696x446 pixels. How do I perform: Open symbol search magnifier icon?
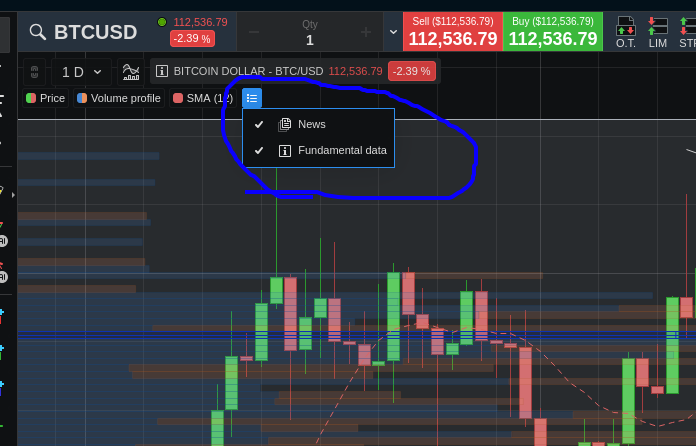(38, 32)
